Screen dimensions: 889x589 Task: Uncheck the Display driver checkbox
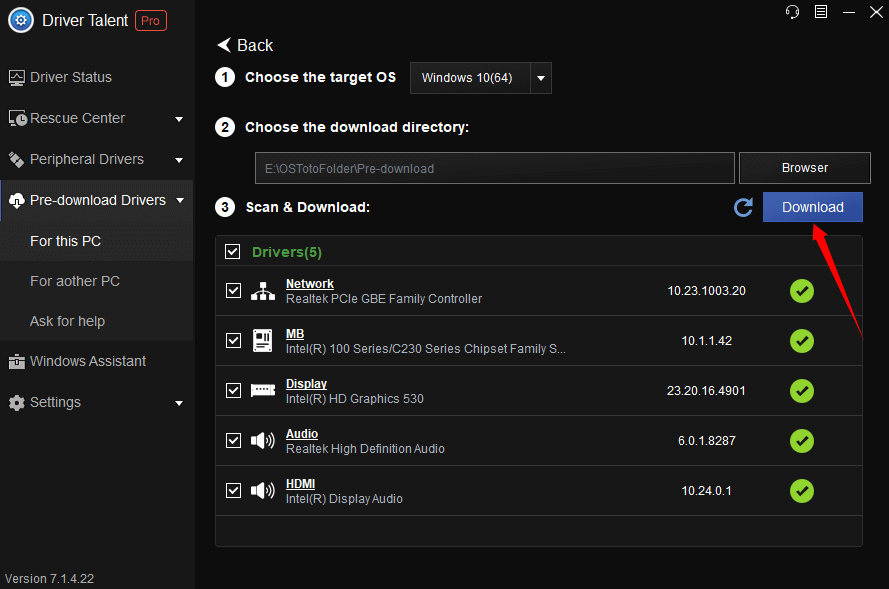(233, 391)
